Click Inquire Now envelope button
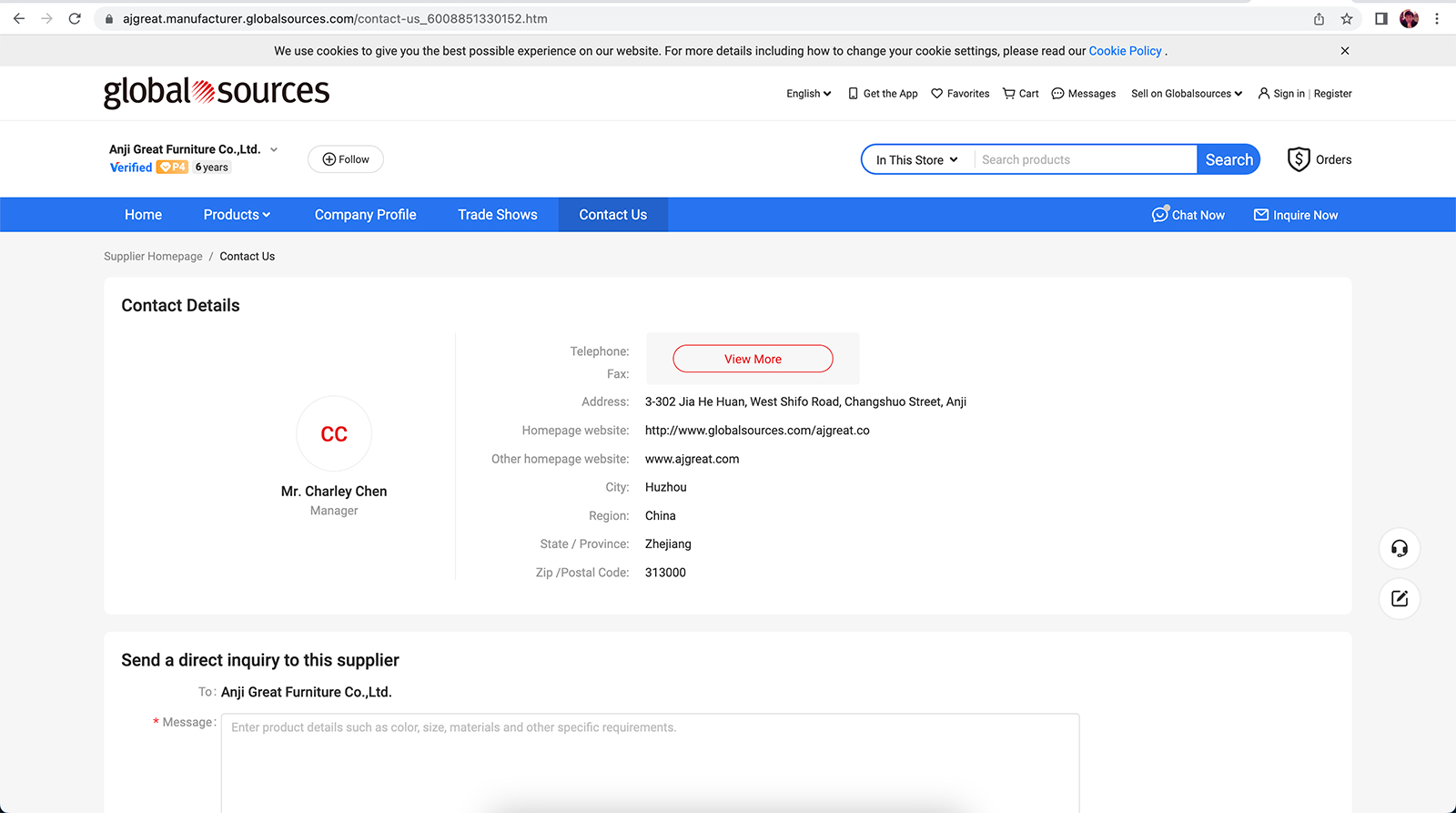 coord(1296,215)
